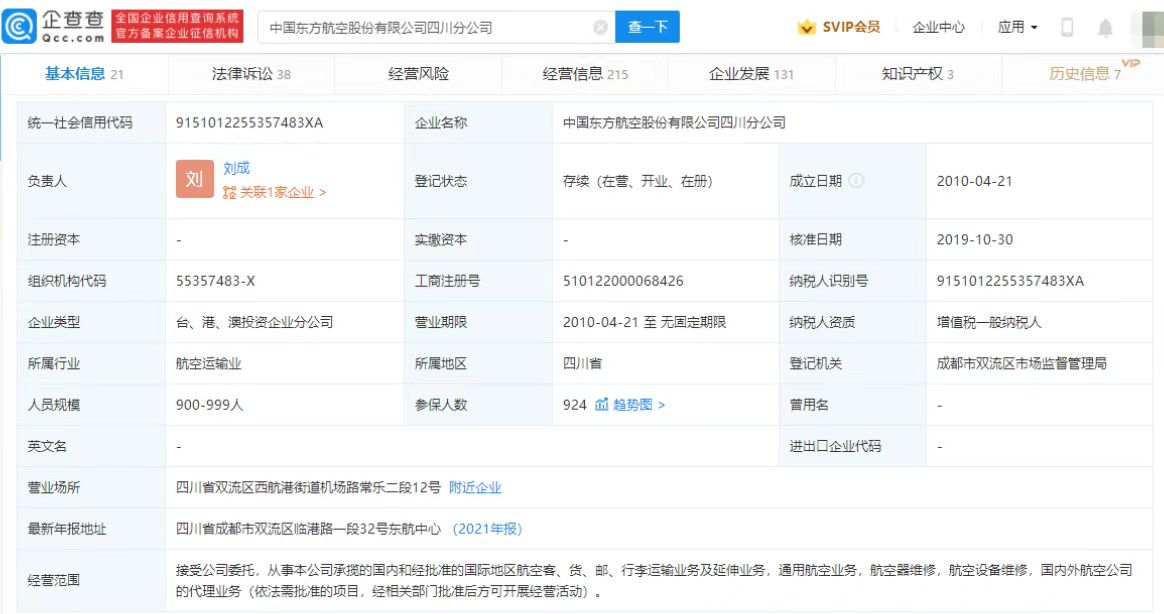
Task: Click the related-enterprise graph icon
Action: (x=229, y=192)
